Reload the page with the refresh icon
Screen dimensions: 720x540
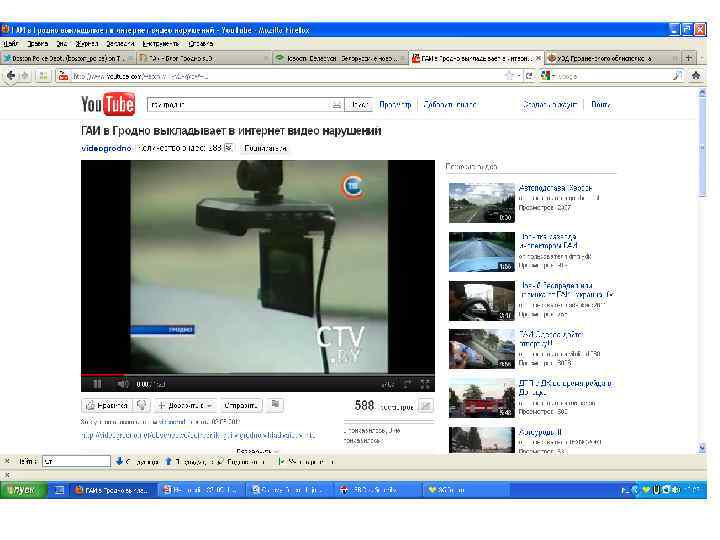529,76
